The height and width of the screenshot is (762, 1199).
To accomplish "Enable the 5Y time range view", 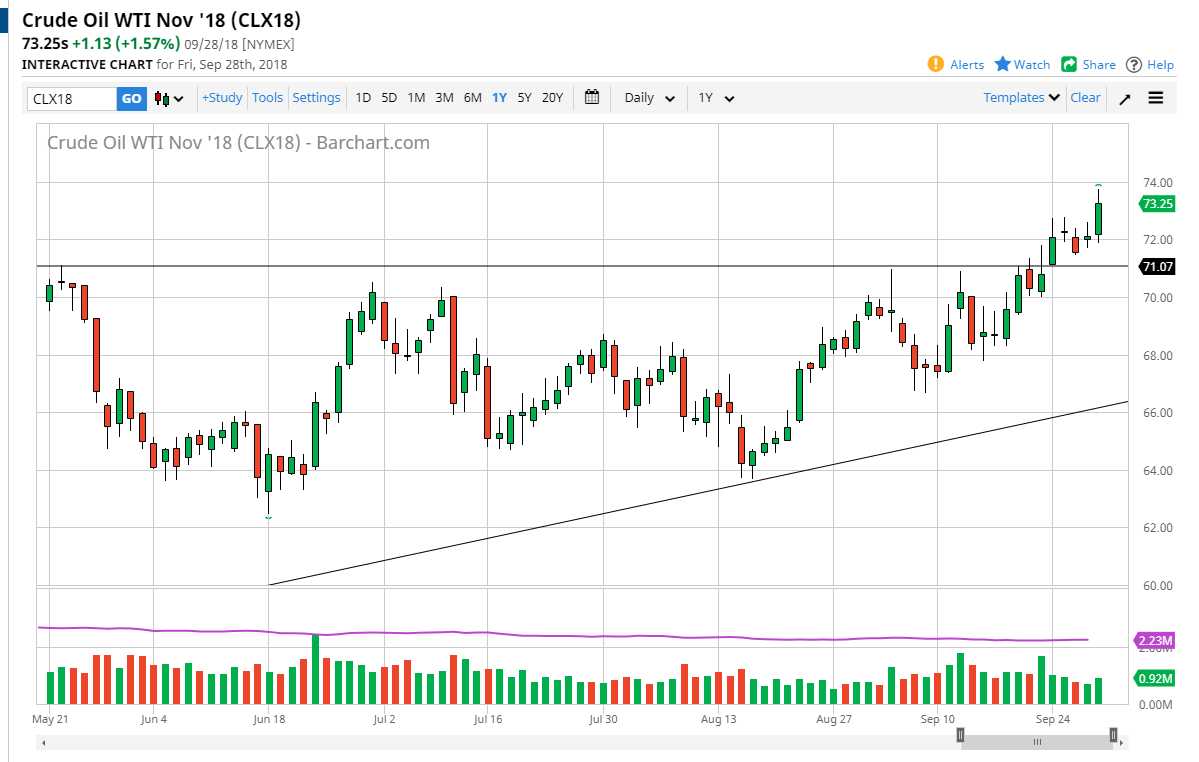I will (524, 97).
